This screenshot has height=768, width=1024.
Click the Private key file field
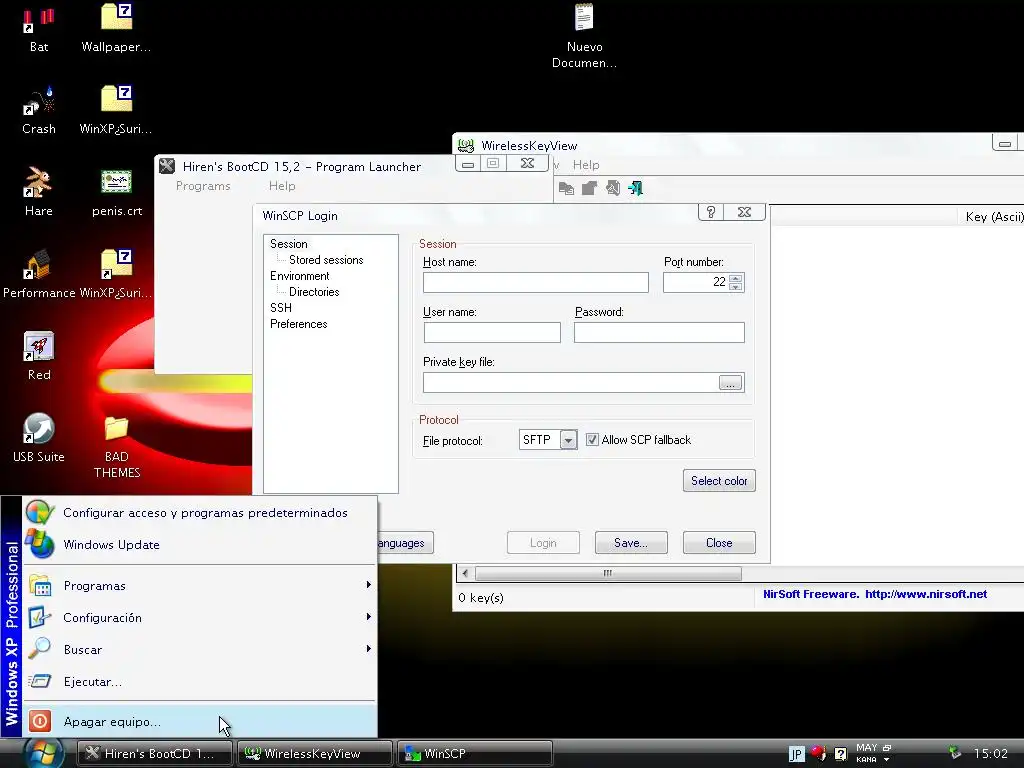[571, 383]
